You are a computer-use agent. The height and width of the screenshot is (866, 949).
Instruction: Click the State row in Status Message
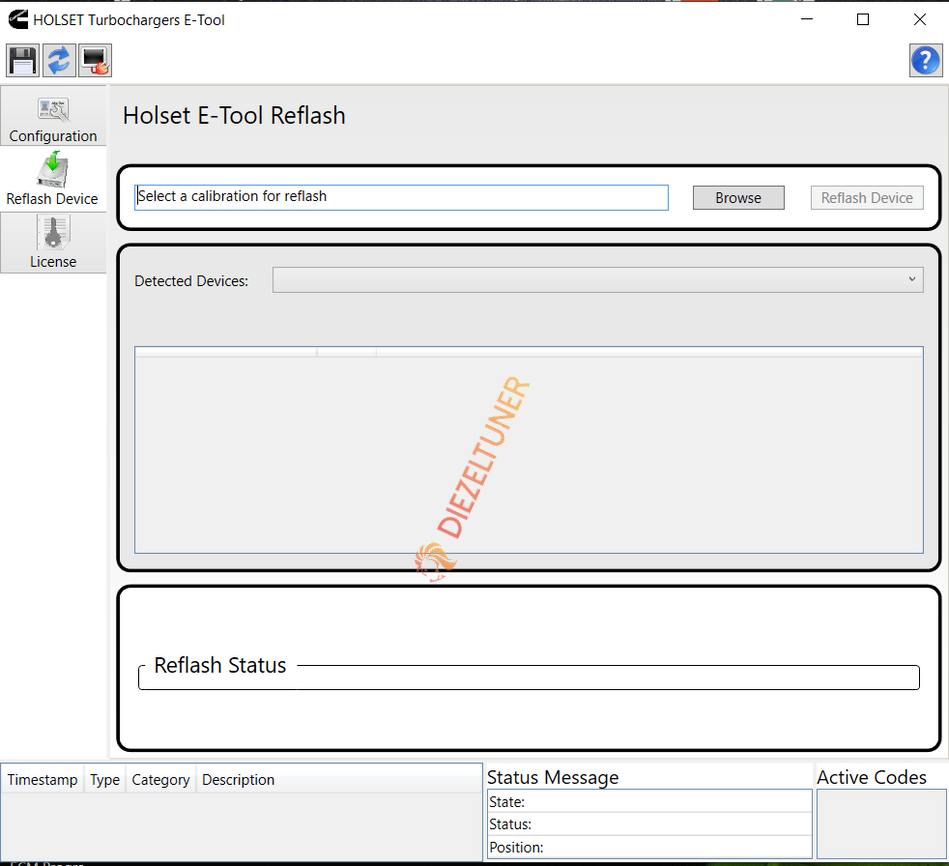click(649, 802)
